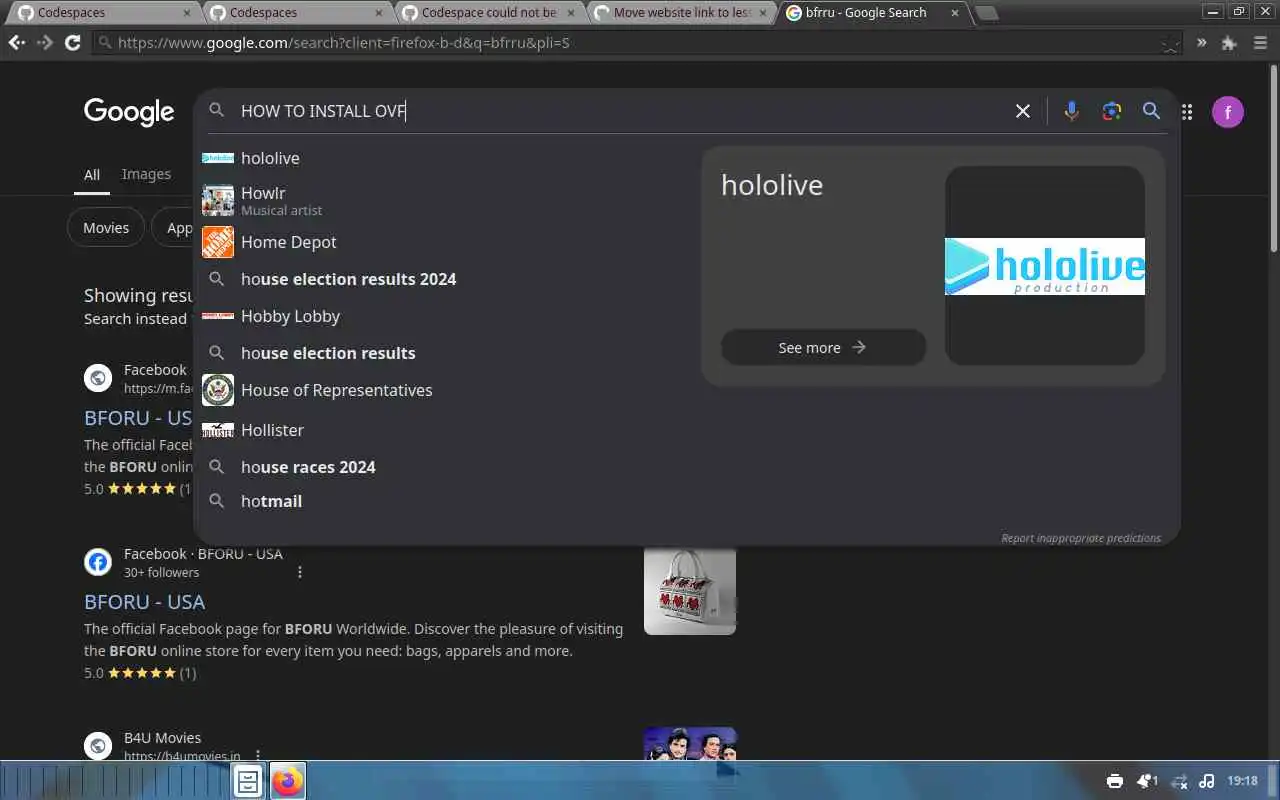Open the handbag result thumbnail
This screenshot has width=1280, height=800.
click(690, 590)
